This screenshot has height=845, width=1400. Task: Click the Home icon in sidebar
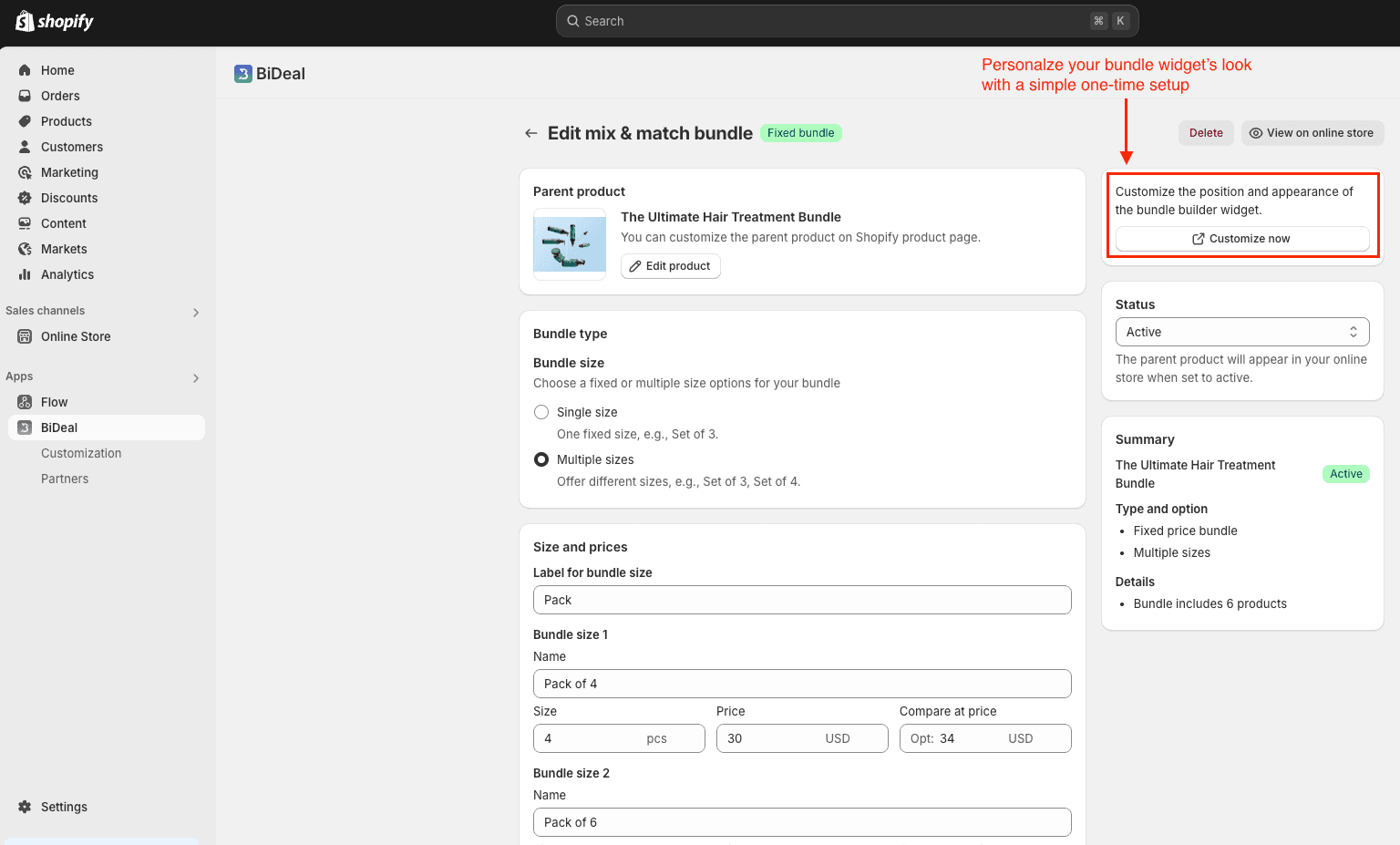pyautogui.click(x=25, y=70)
